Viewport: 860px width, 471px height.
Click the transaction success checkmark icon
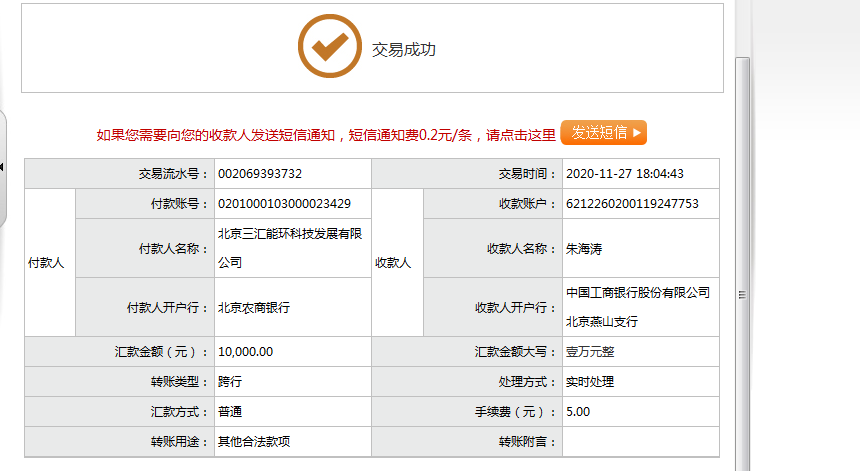tap(329, 47)
